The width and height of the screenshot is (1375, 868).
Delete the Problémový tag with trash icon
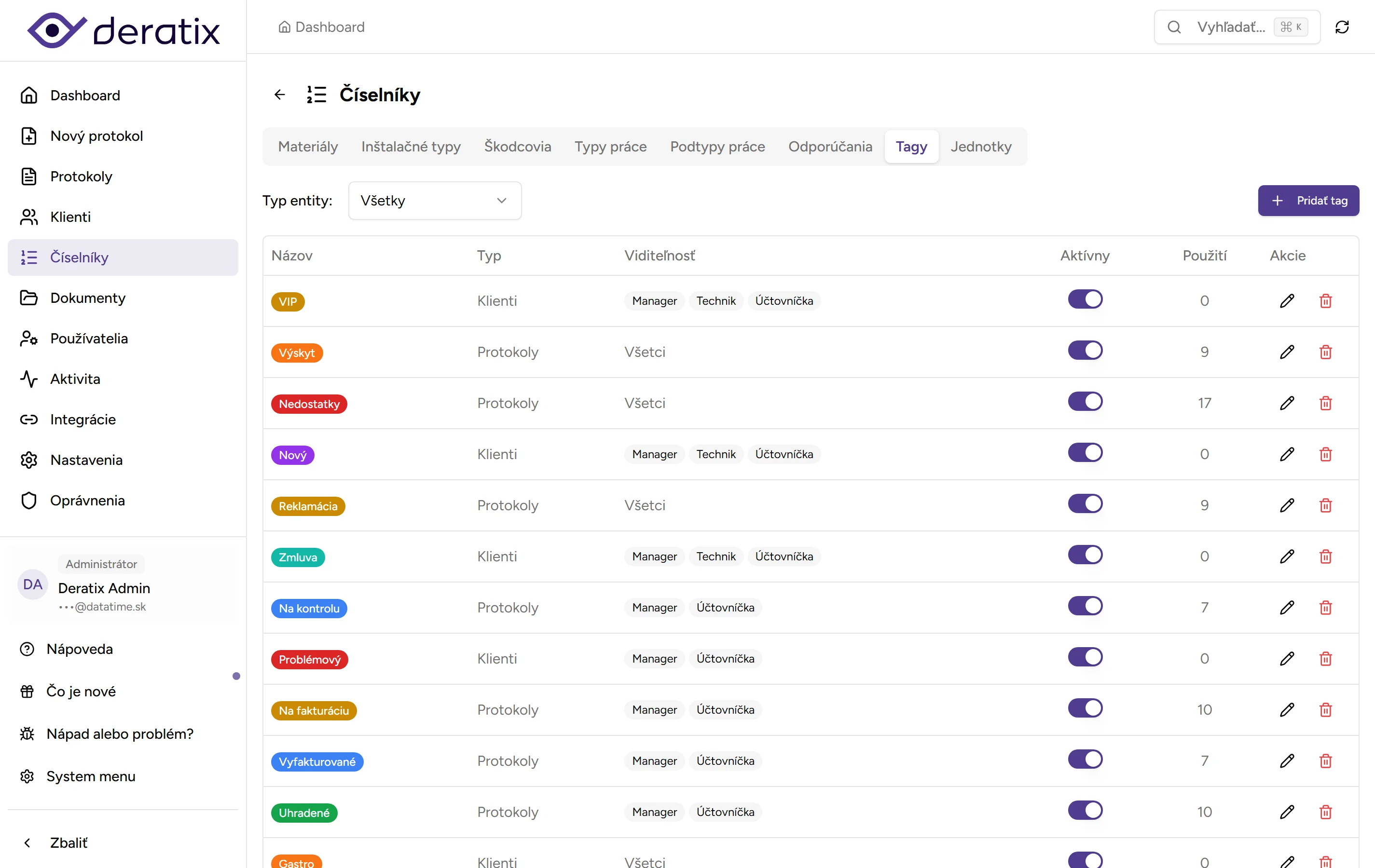coord(1325,659)
